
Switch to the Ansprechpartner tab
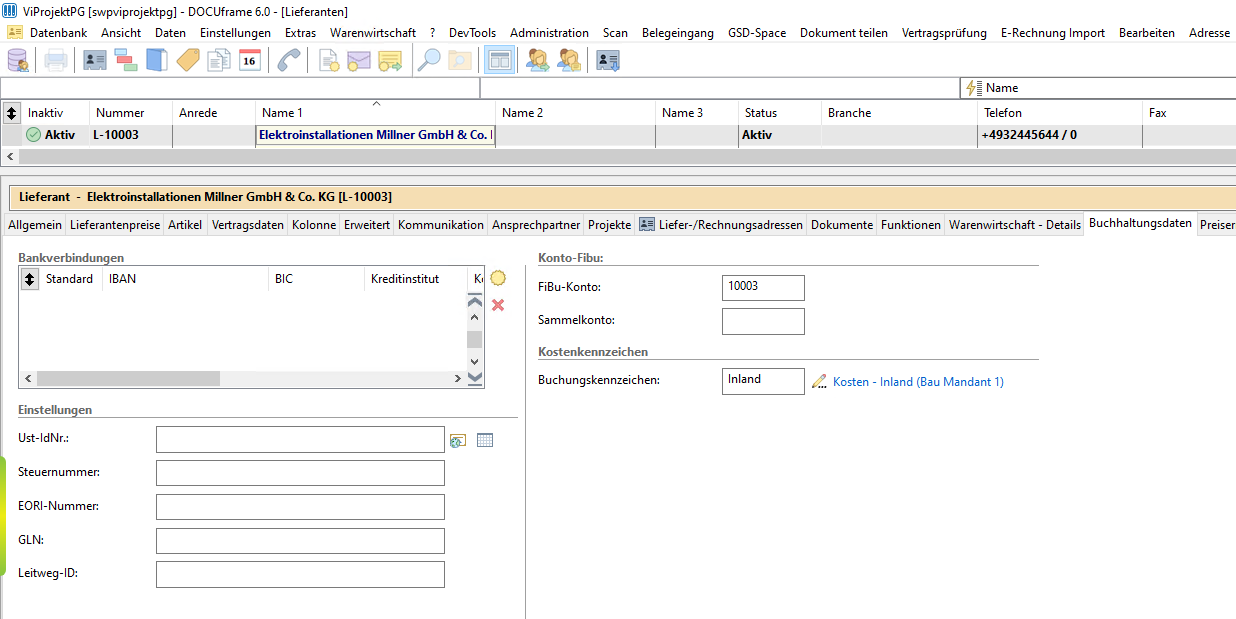pyautogui.click(x=536, y=225)
